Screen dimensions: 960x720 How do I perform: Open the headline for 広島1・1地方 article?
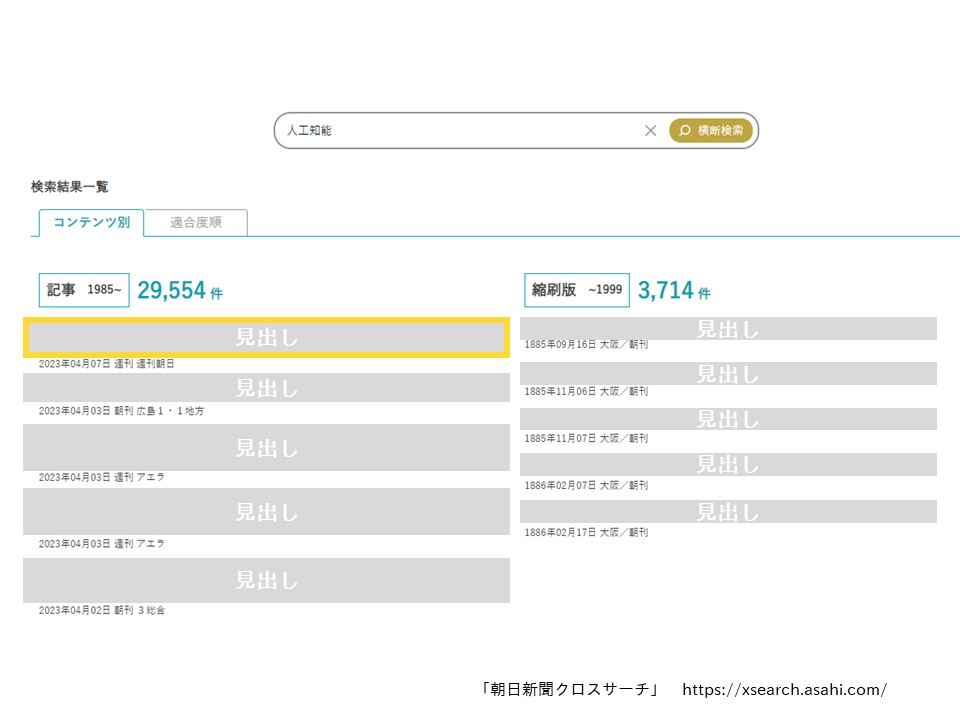266,388
